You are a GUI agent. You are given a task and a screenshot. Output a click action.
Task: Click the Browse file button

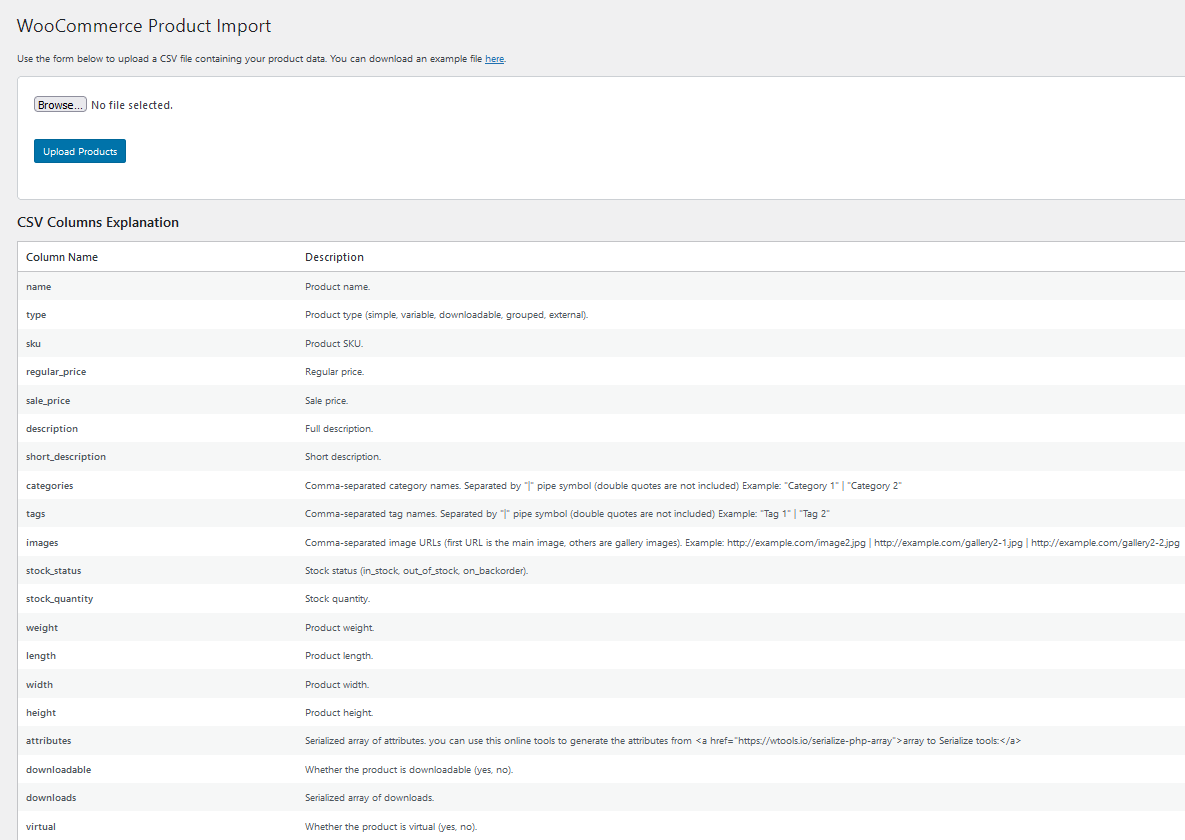pos(60,105)
